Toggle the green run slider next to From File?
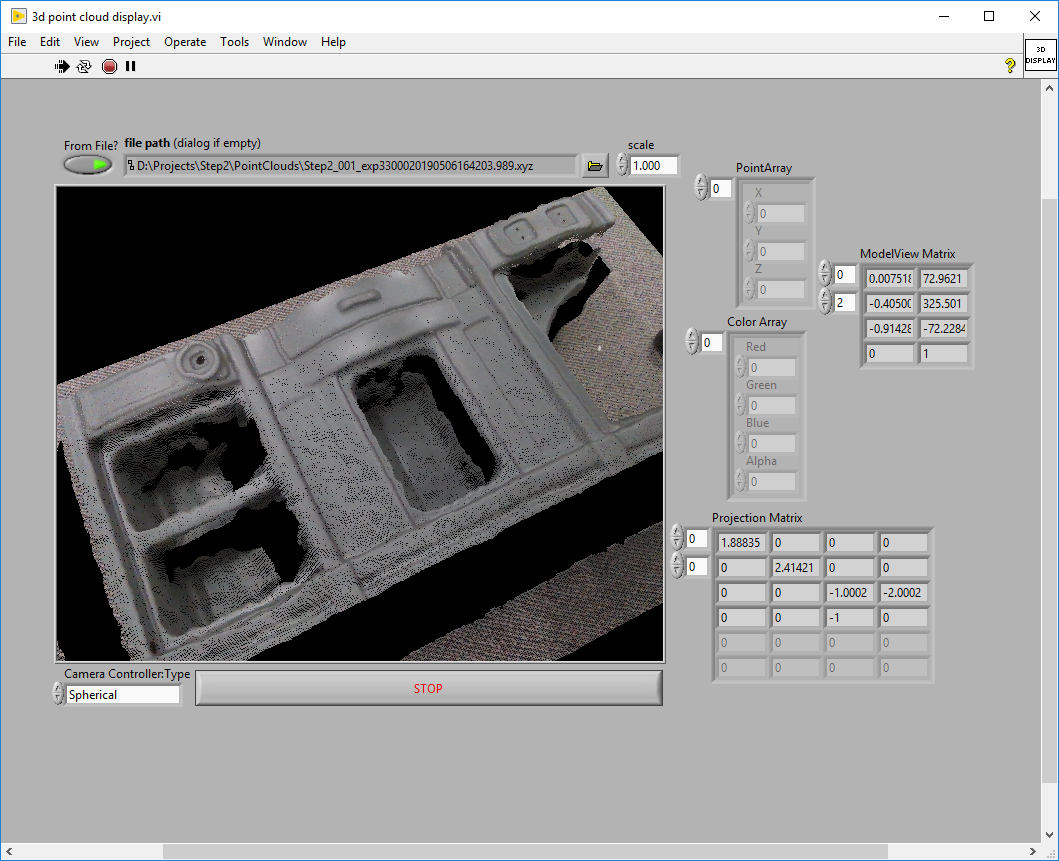Screen dimensions: 1059x861 click(x=87, y=164)
